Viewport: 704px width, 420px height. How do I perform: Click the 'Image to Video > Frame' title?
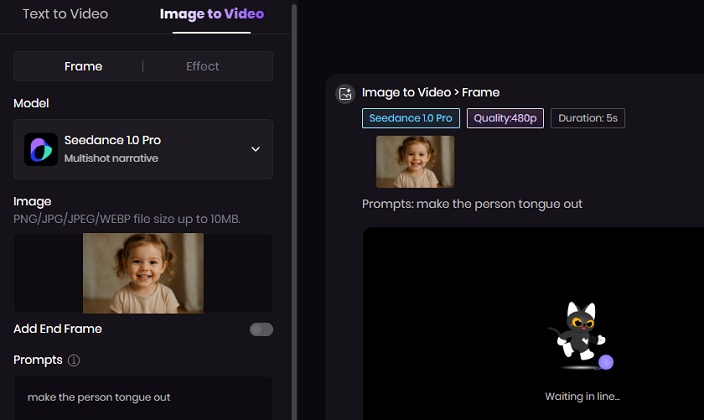[431, 93]
